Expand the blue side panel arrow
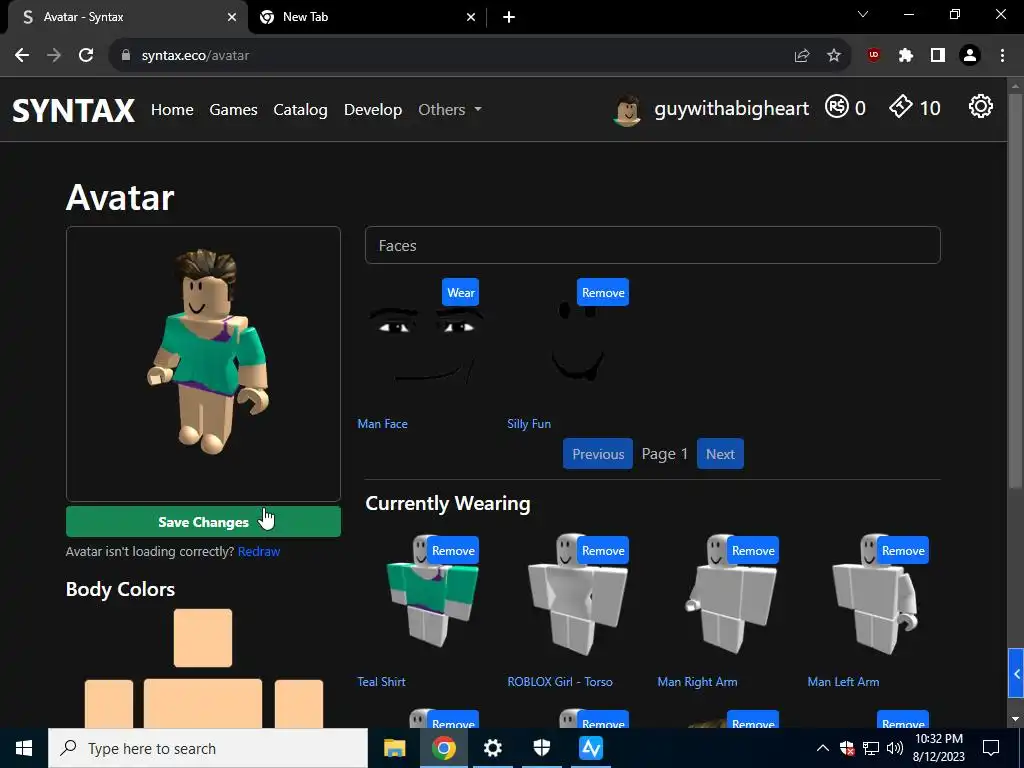Image resolution: width=1024 pixels, height=768 pixels. [1016, 673]
